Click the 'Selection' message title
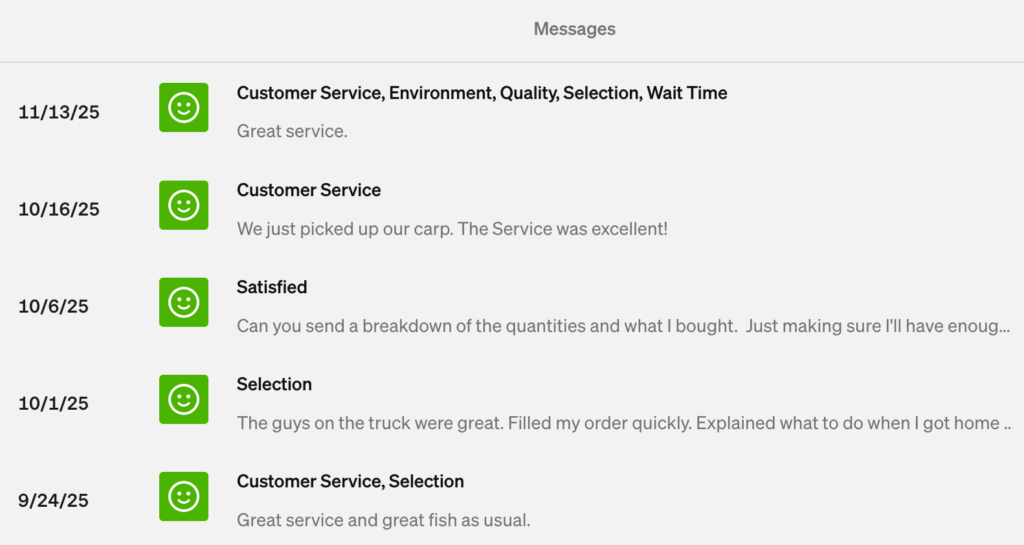1024x545 pixels. (x=274, y=384)
